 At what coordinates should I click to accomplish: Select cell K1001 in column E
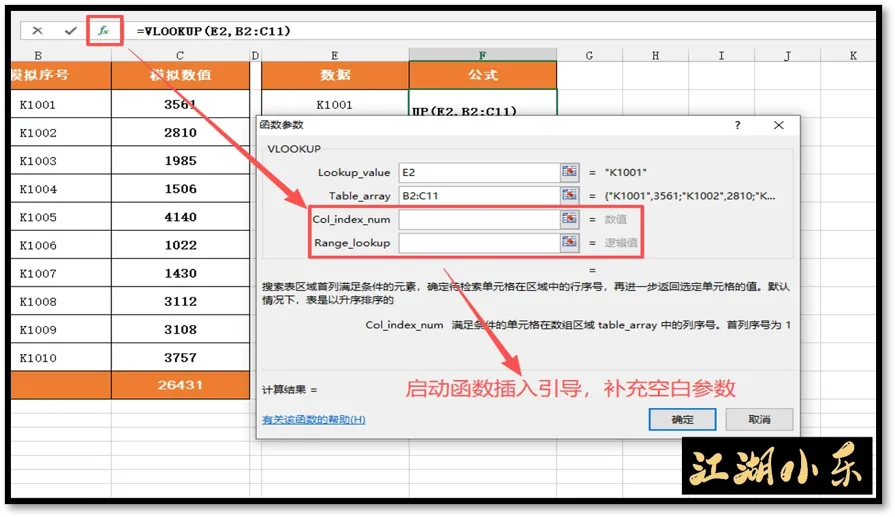coord(334,103)
